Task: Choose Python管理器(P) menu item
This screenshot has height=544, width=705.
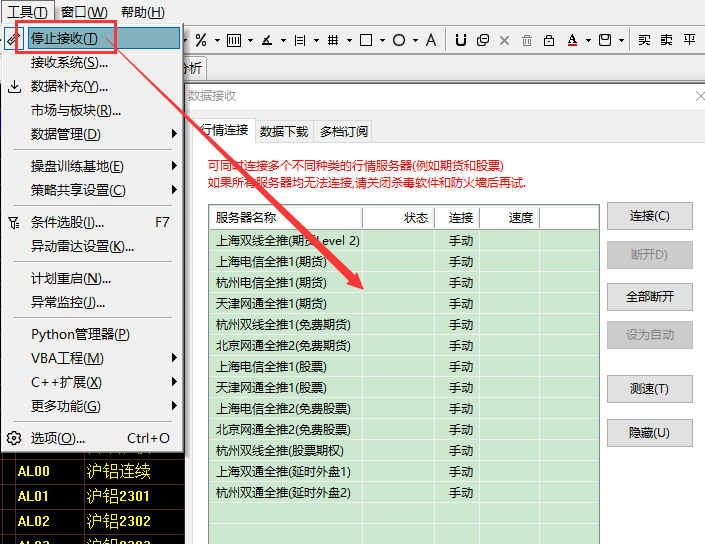Action: tap(92, 334)
